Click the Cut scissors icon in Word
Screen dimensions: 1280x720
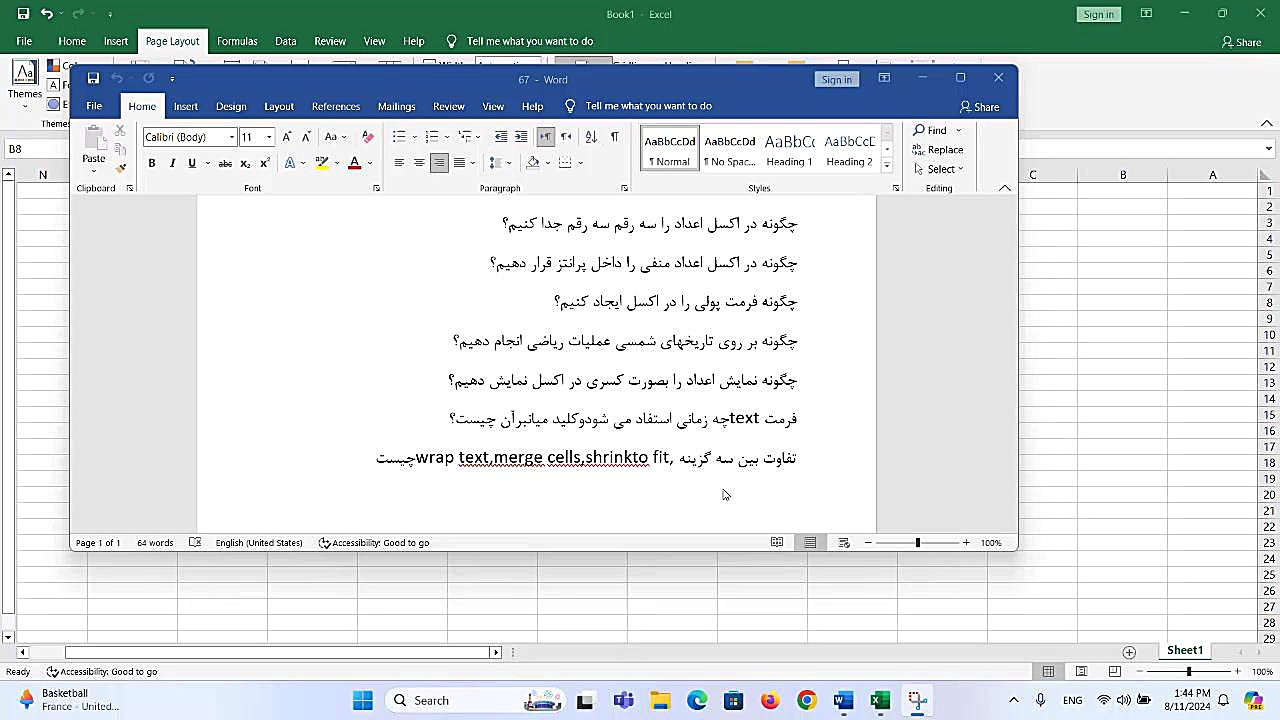click(120, 131)
